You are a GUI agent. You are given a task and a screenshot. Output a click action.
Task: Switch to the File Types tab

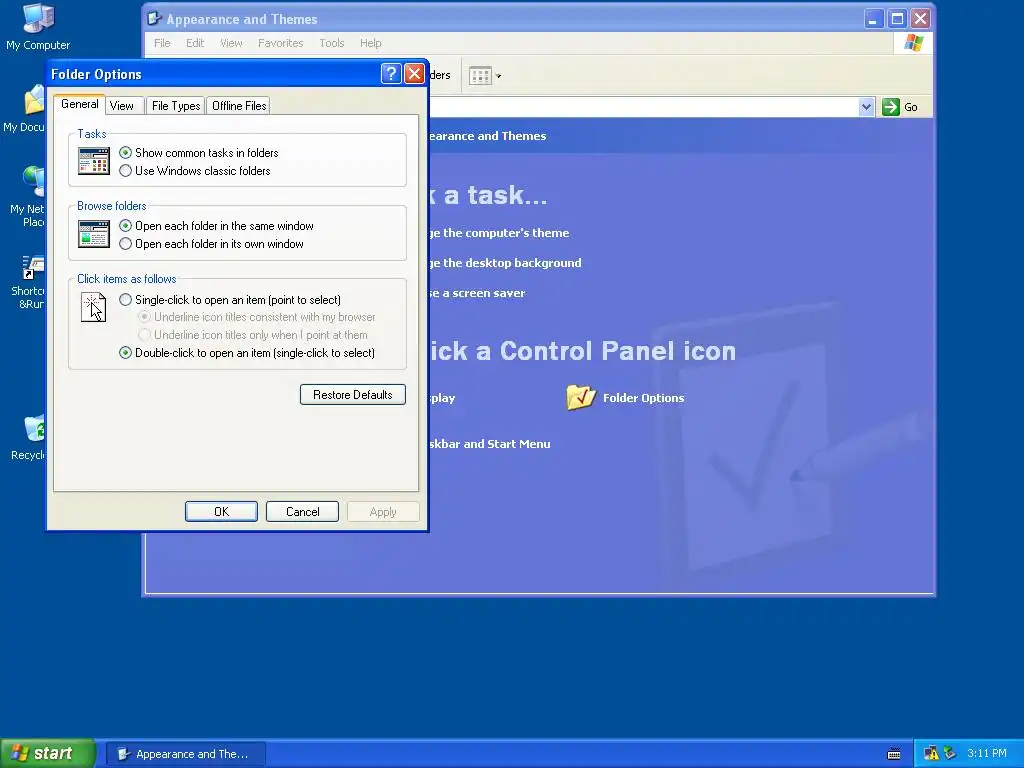click(176, 106)
